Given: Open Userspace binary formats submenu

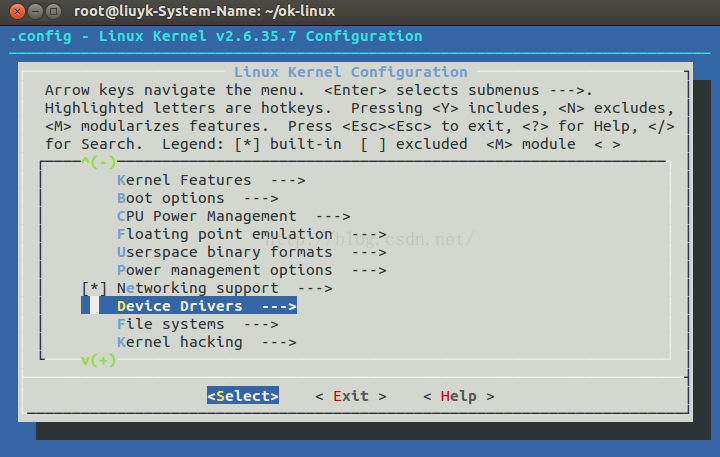Looking at the screenshot, I should [x=252, y=252].
